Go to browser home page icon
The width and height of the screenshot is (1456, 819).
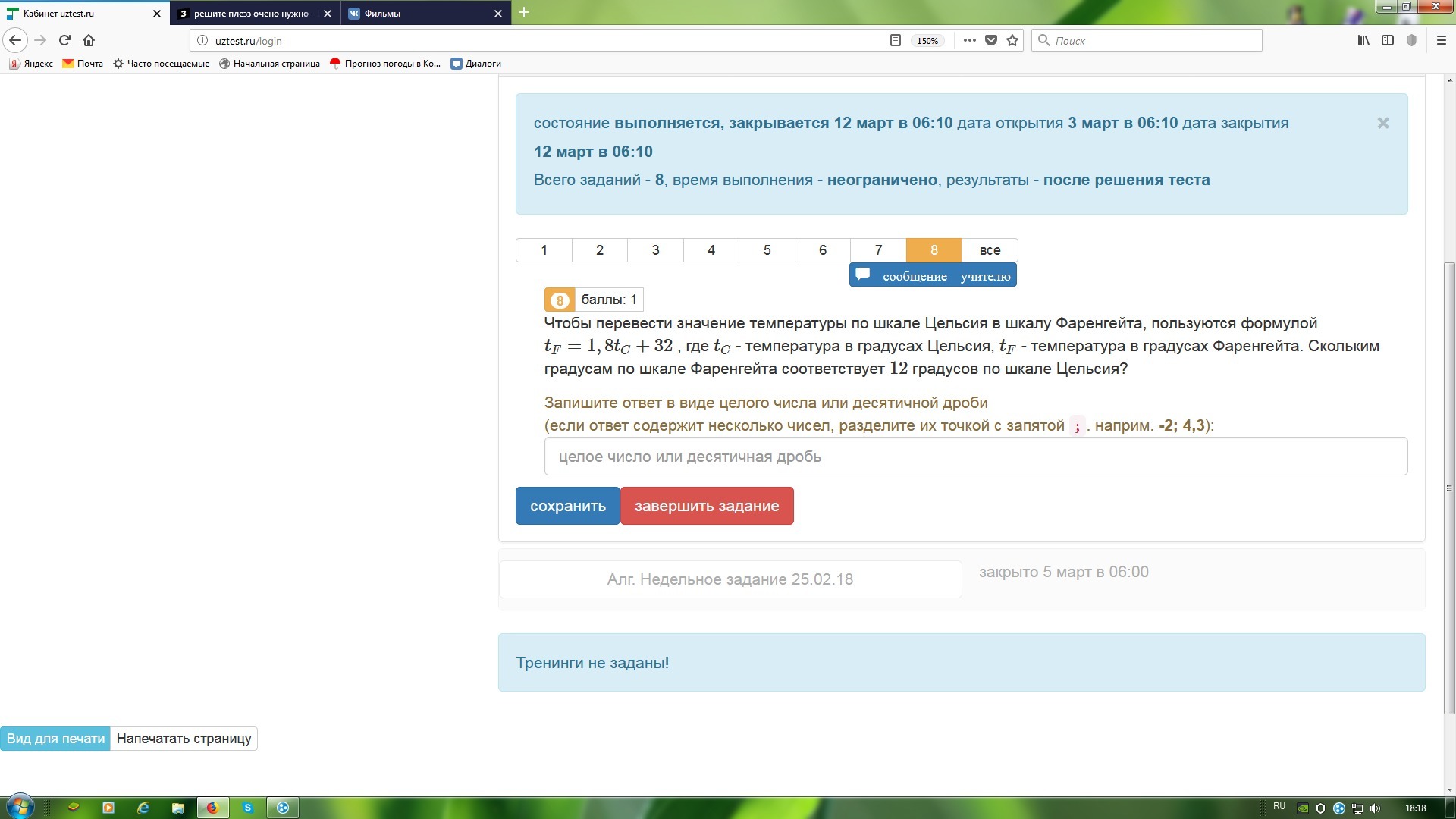[x=89, y=40]
